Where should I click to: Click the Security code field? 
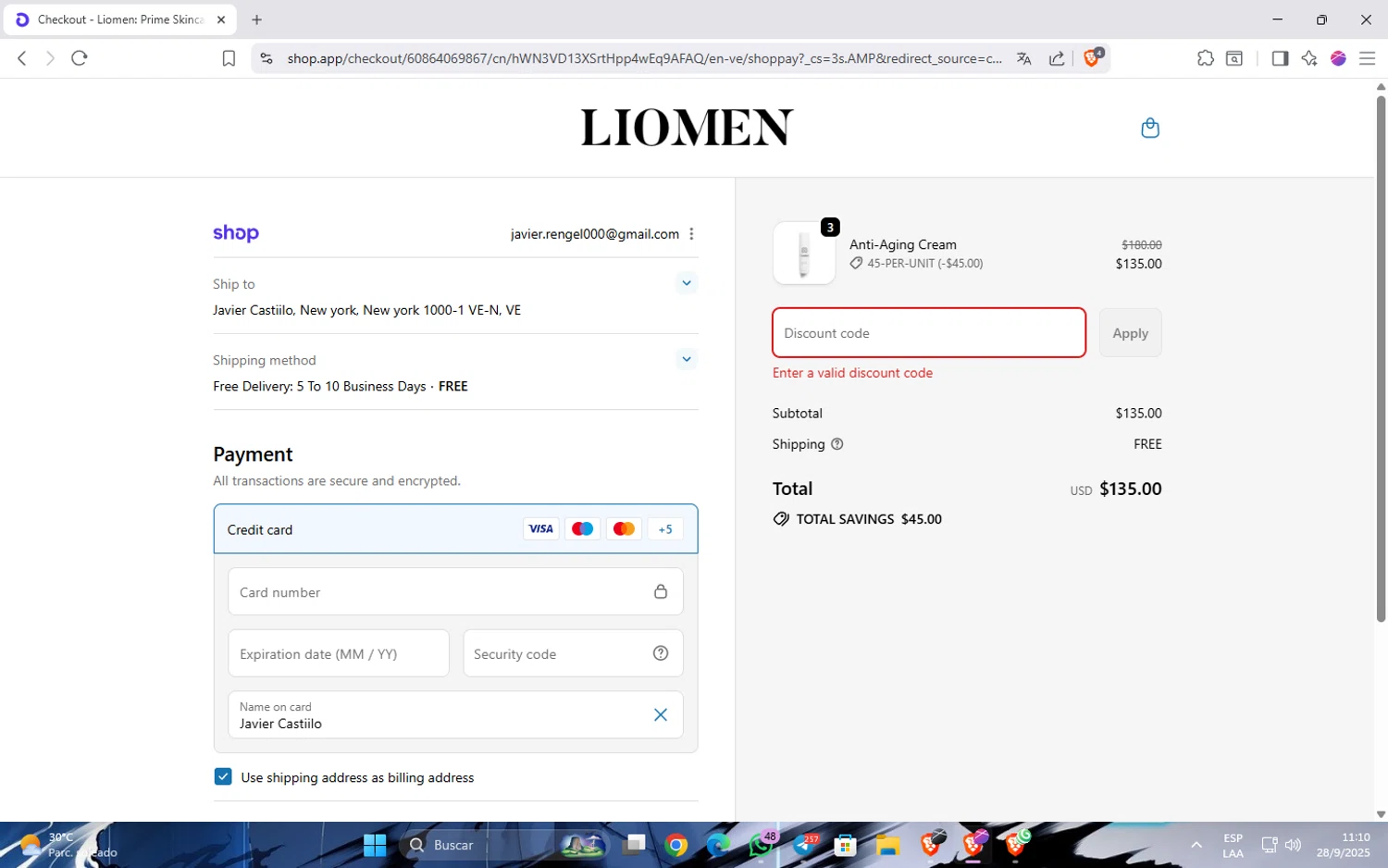(573, 653)
